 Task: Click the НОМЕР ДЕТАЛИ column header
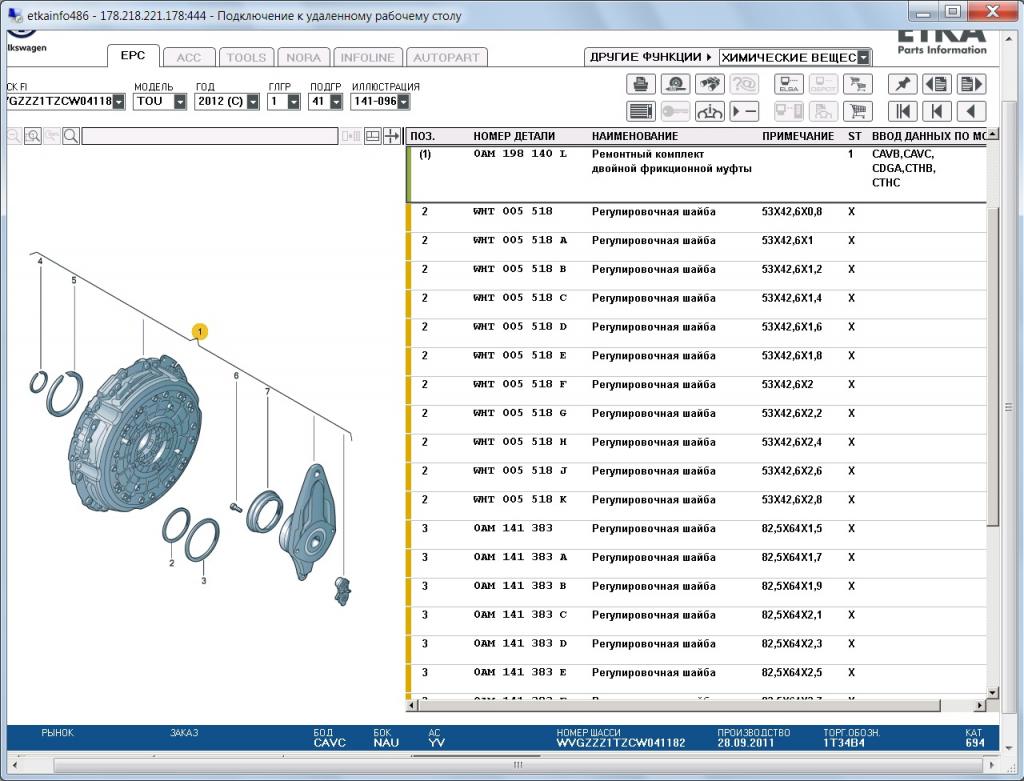pyautogui.click(x=514, y=136)
